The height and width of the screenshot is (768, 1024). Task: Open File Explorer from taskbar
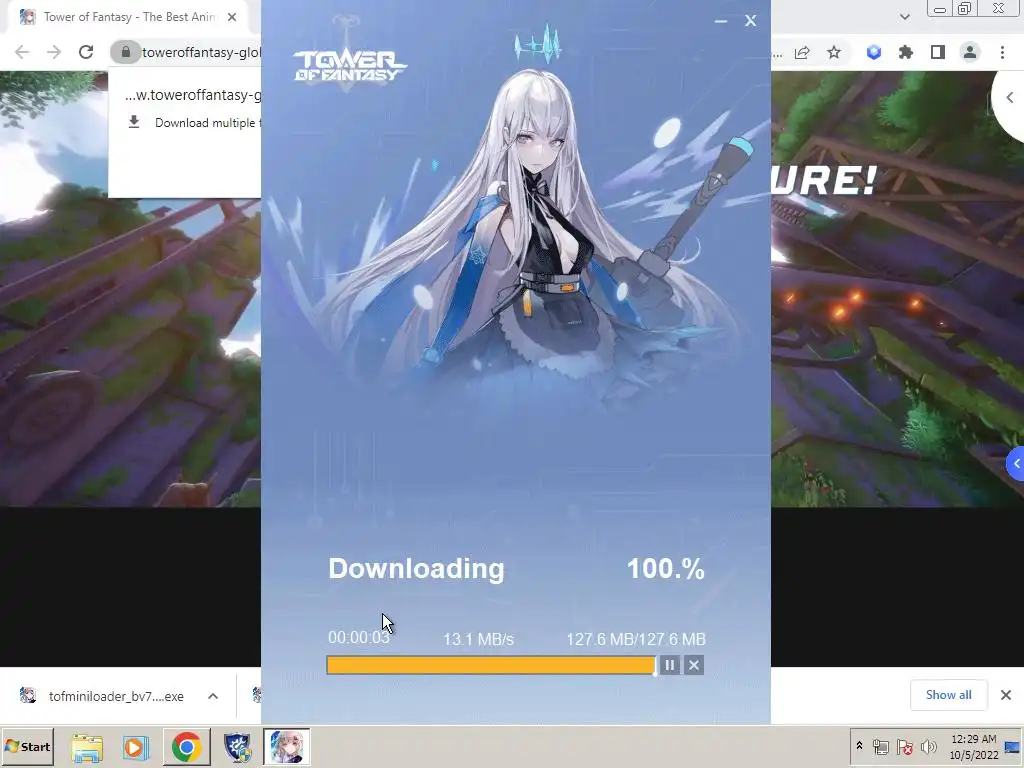pos(87,747)
